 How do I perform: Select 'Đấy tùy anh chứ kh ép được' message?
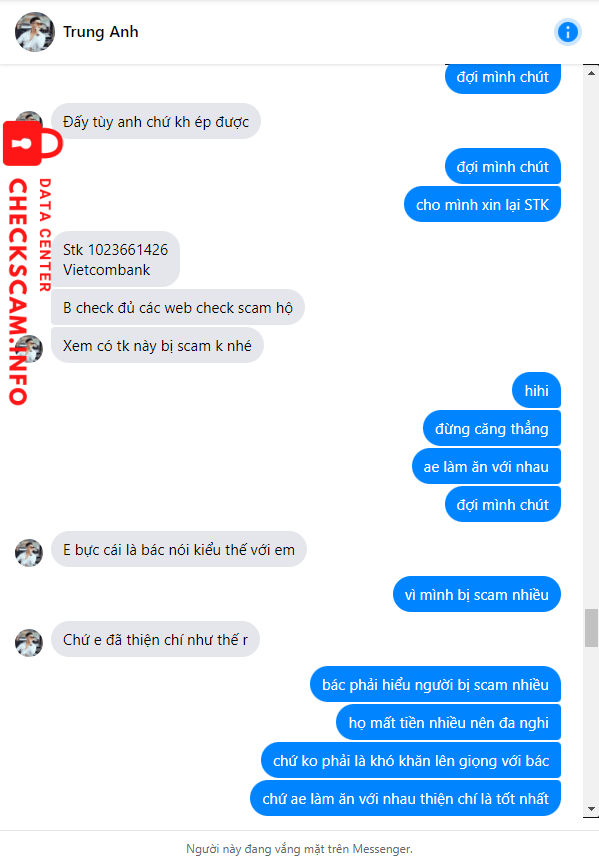[x=156, y=121]
